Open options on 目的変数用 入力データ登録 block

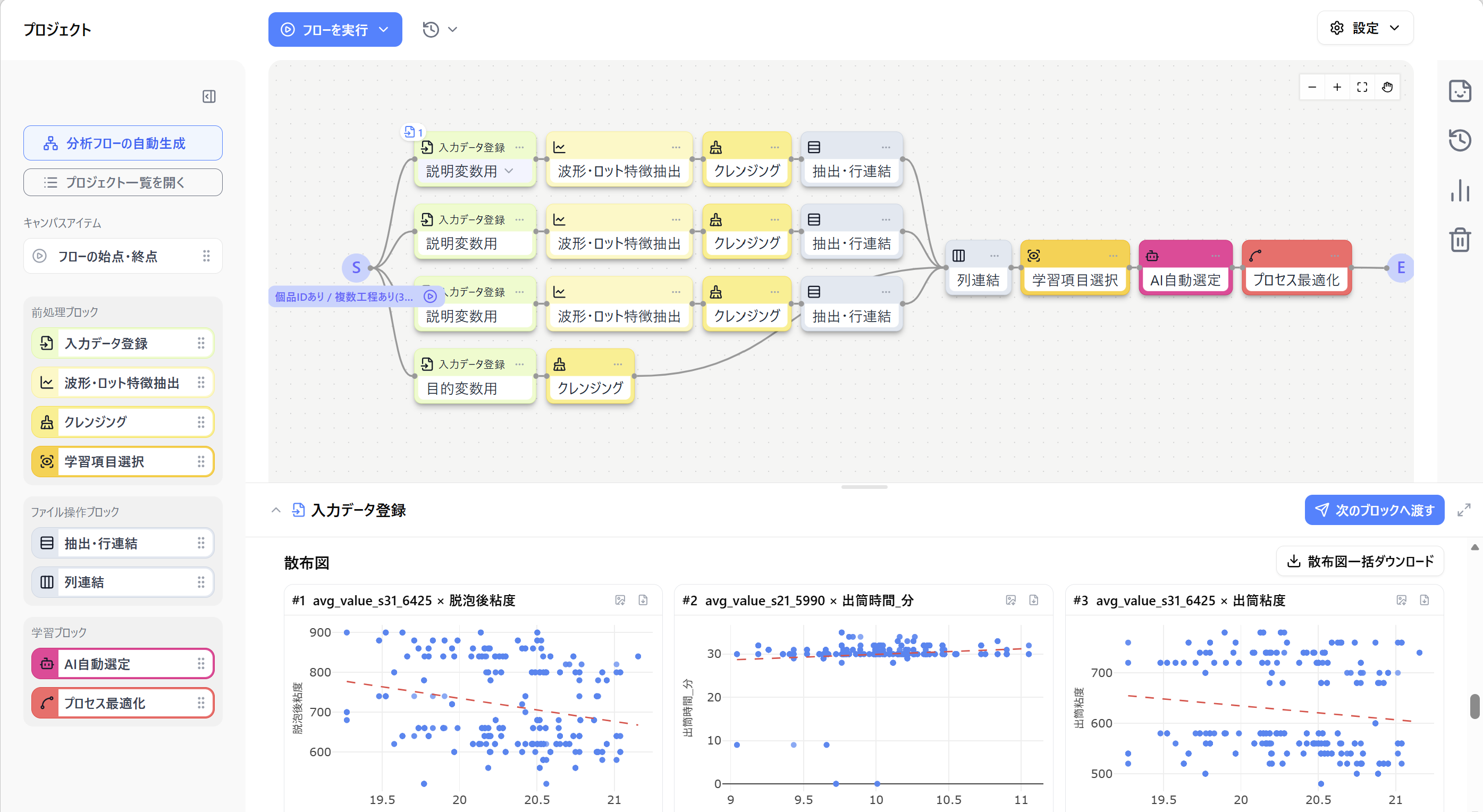click(519, 363)
